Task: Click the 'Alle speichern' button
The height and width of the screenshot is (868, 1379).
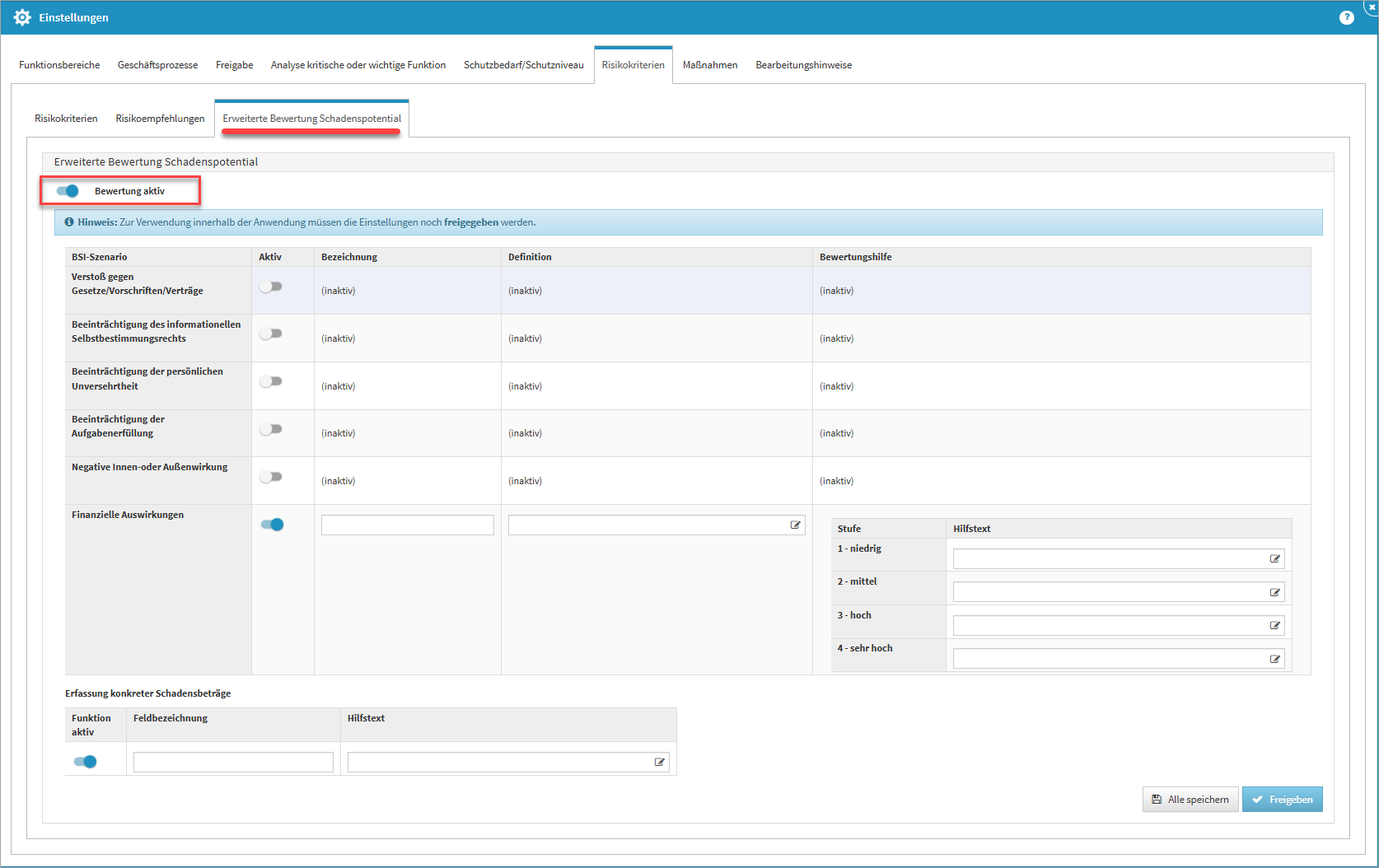Action: (x=1190, y=800)
